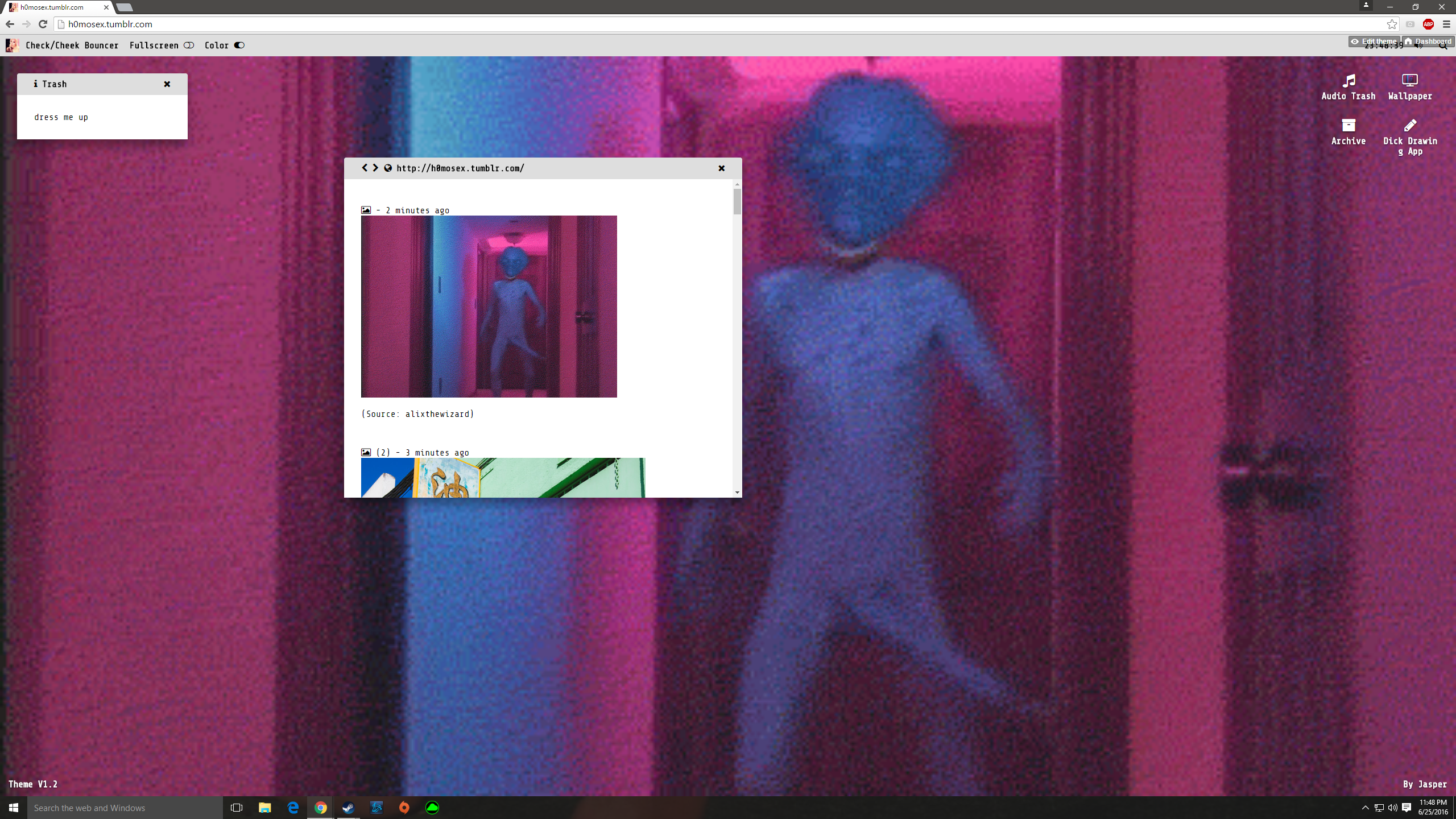Open the green building photo post
Image resolution: width=1456 pixels, height=819 pixels.
coord(503,478)
